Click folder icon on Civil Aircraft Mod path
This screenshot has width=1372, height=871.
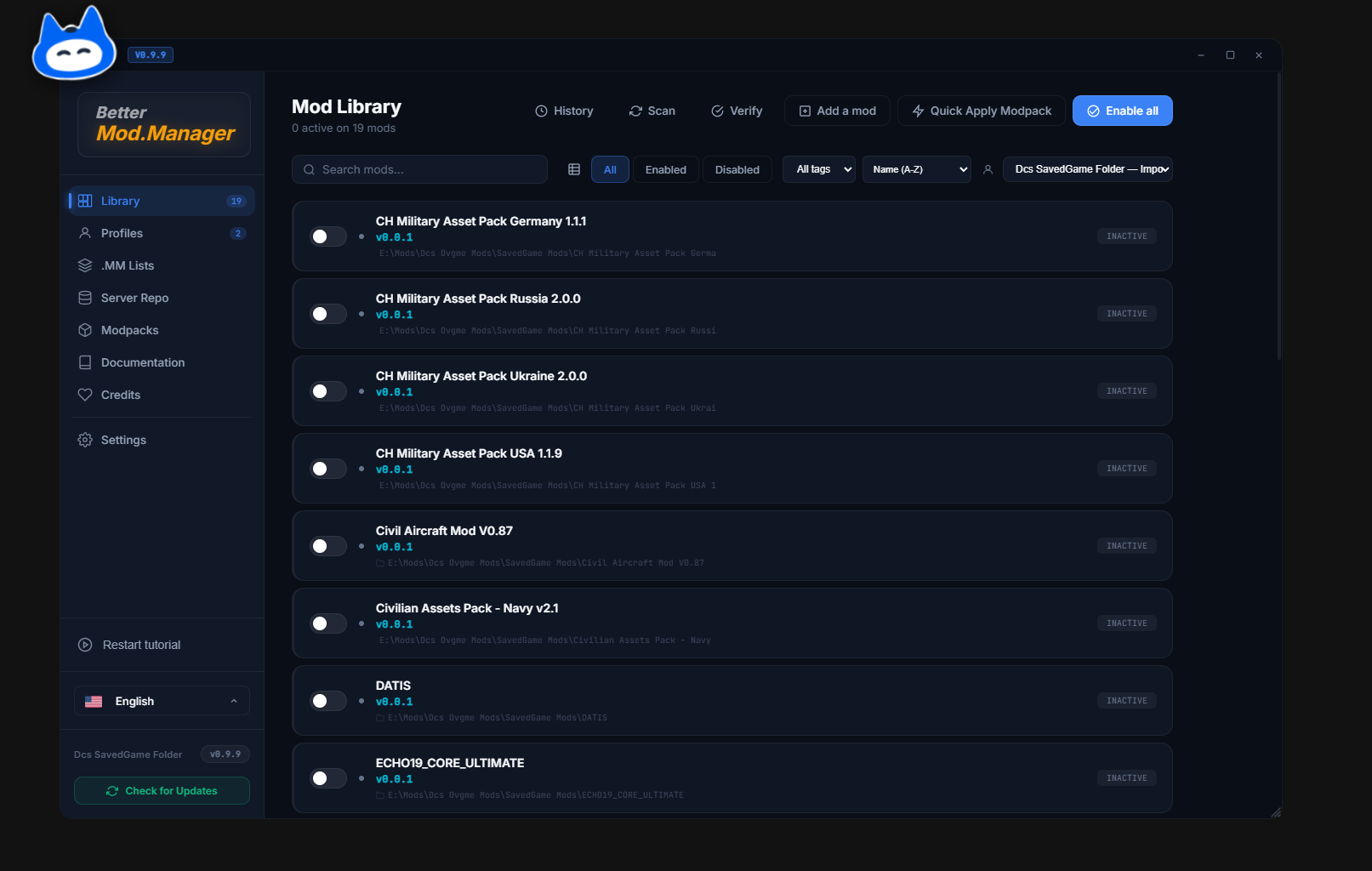pos(380,563)
